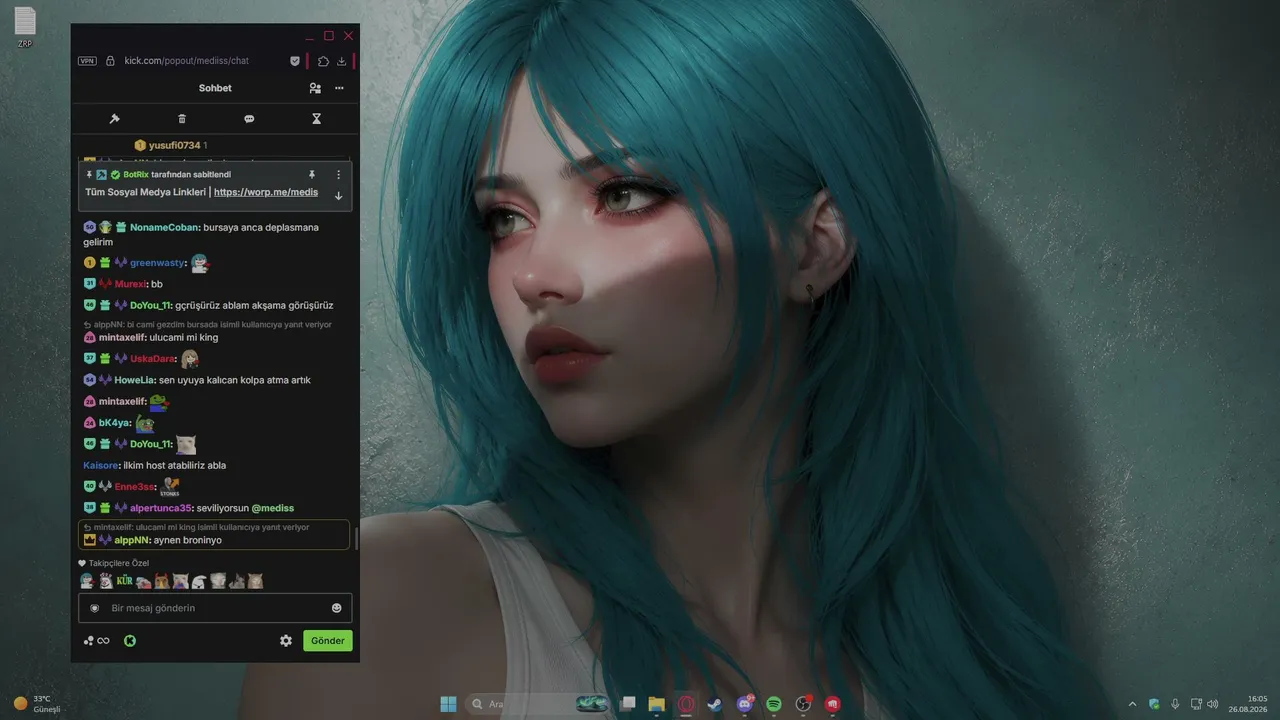The height and width of the screenshot is (720, 1280).
Task: Select the first follower-only emote
Action: tap(87, 581)
